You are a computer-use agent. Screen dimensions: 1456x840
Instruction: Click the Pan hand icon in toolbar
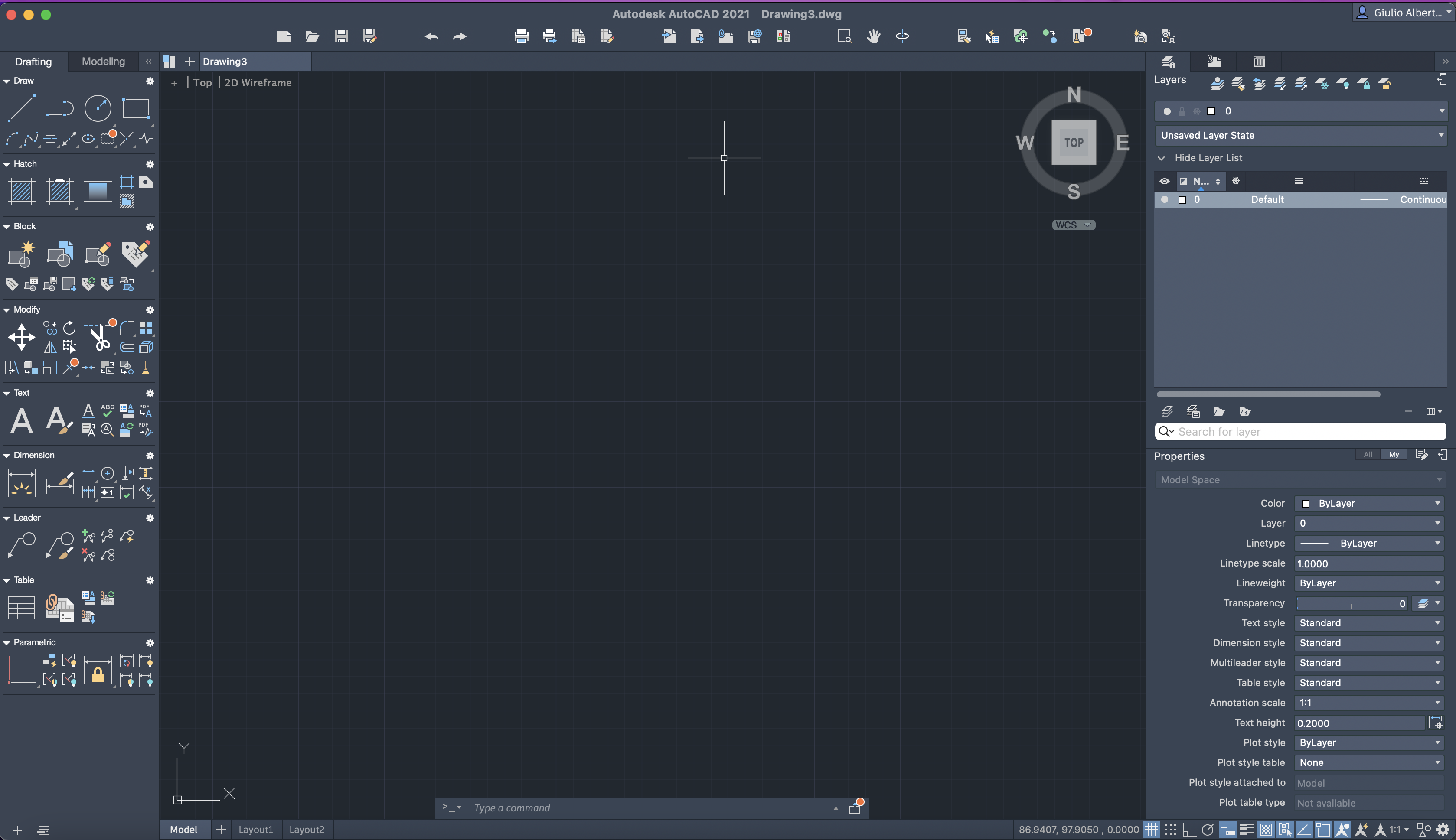873,37
